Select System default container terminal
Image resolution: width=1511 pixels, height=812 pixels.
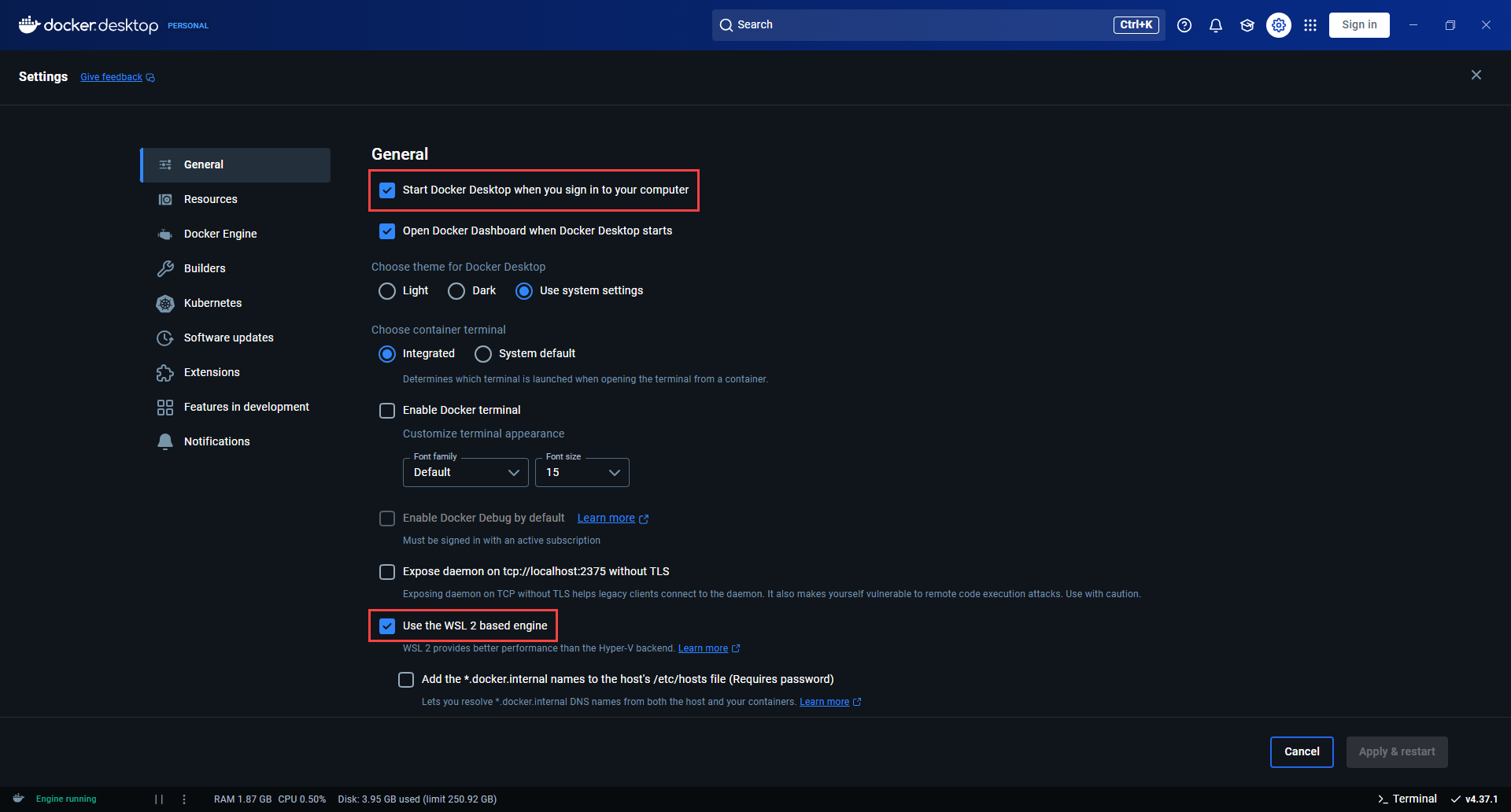point(483,354)
